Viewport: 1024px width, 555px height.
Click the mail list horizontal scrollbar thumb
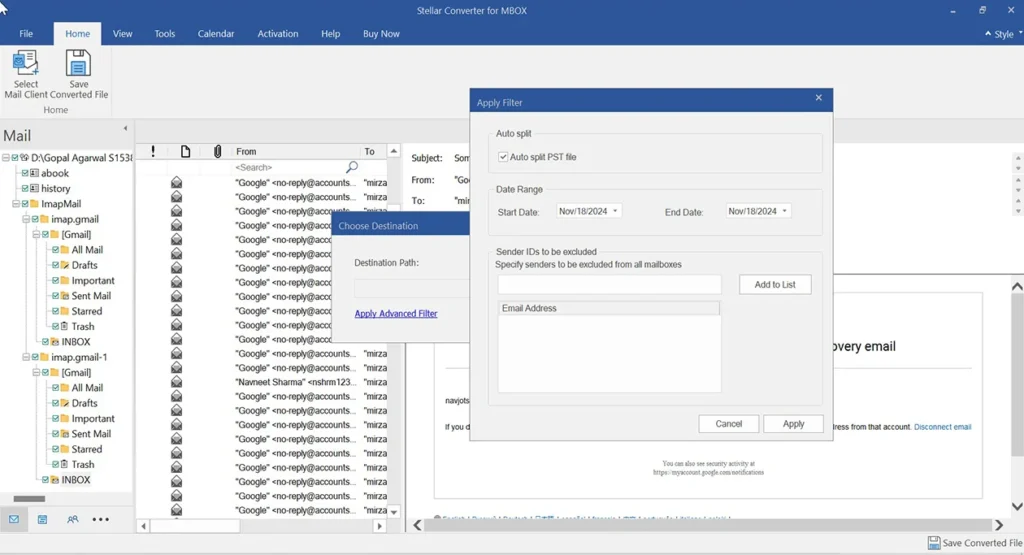[195, 526]
